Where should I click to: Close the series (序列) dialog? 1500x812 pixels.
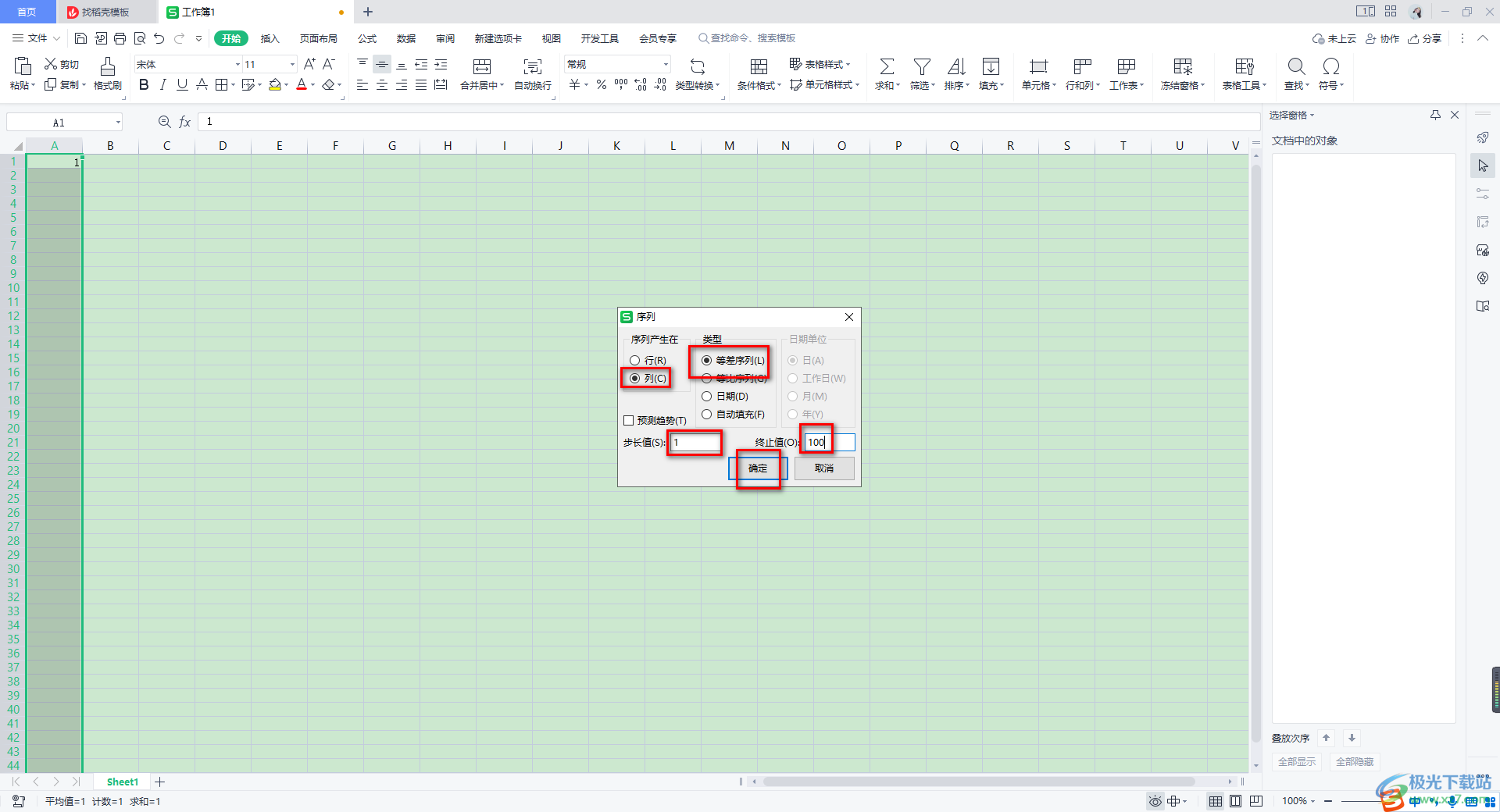tap(849, 317)
